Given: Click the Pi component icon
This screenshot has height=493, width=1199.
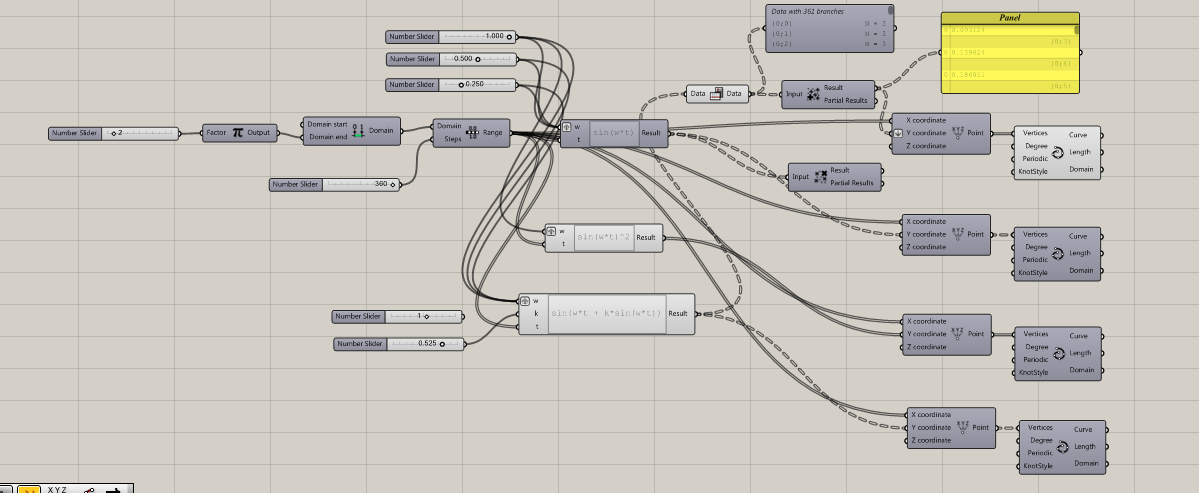Looking at the screenshot, I should (238, 132).
